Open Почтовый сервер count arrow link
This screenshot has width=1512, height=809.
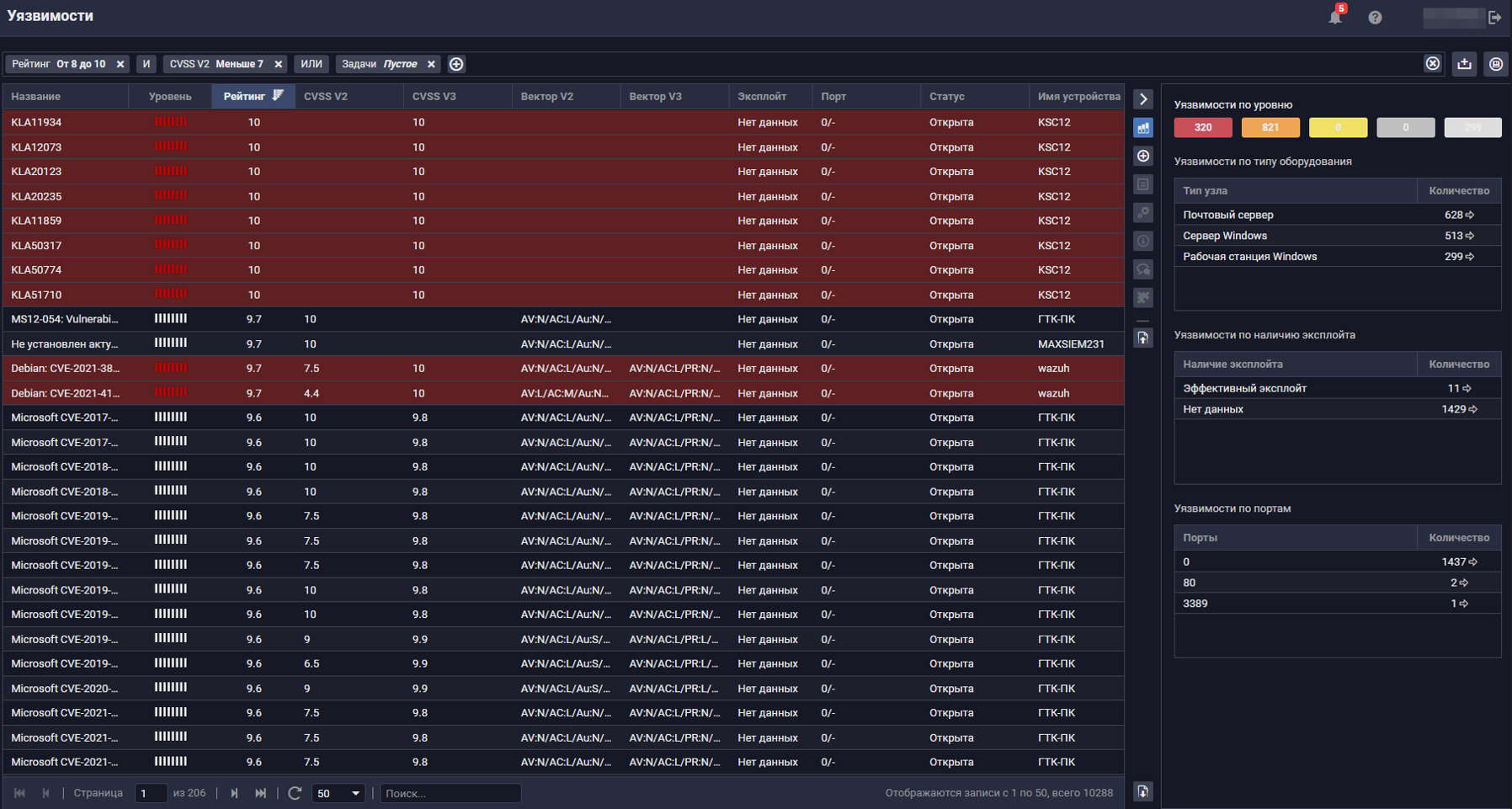click(1470, 216)
